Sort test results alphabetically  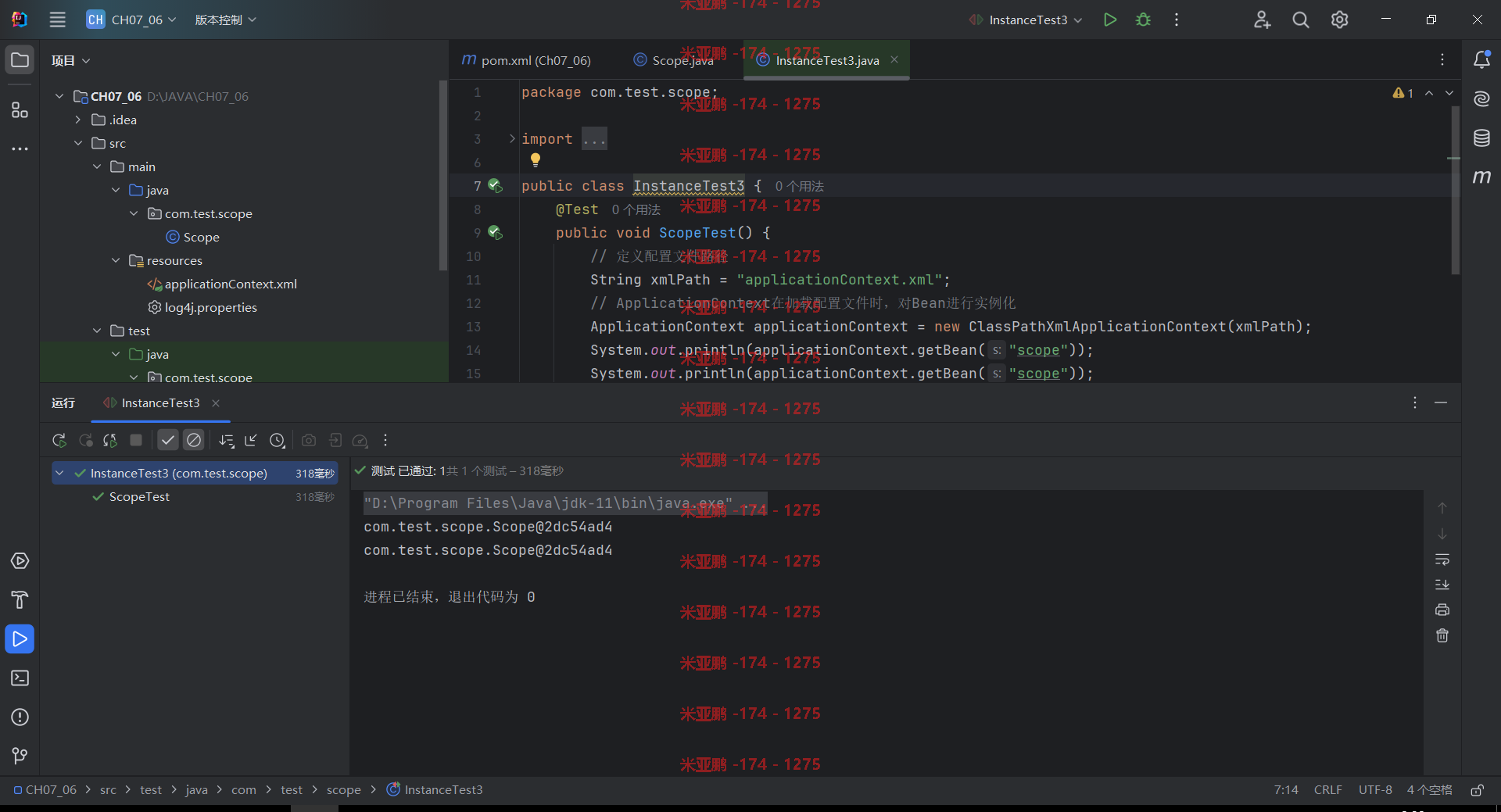pyautogui.click(x=226, y=440)
